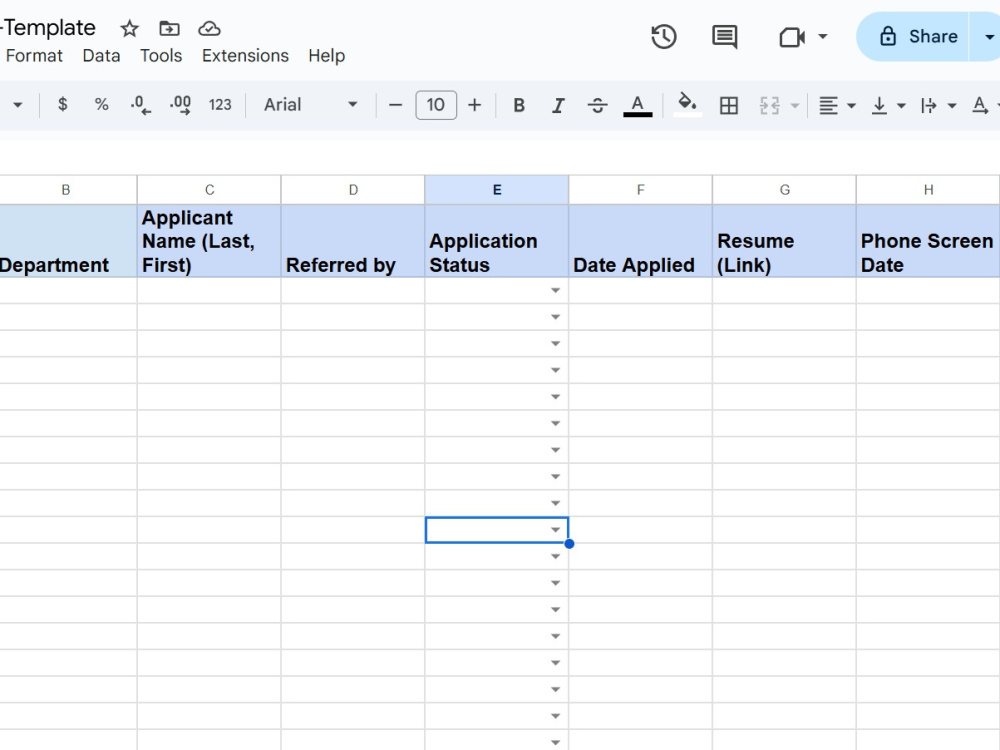Decrease font size with the minus button
This screenshot has height=750, width=1000.
click(x=395, y=105)
